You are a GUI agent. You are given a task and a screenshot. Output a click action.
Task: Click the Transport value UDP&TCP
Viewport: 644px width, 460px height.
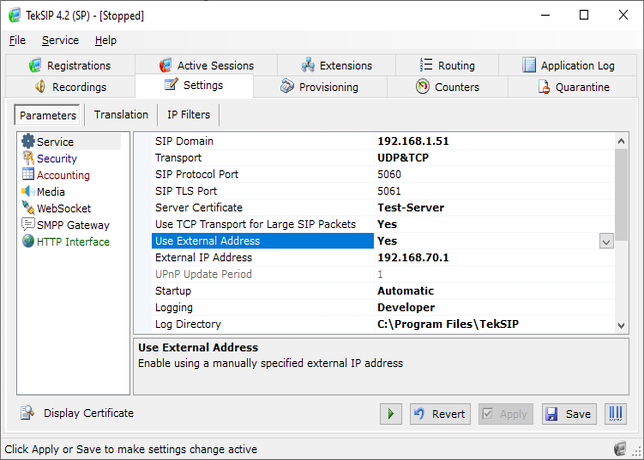tap(405, 158)
